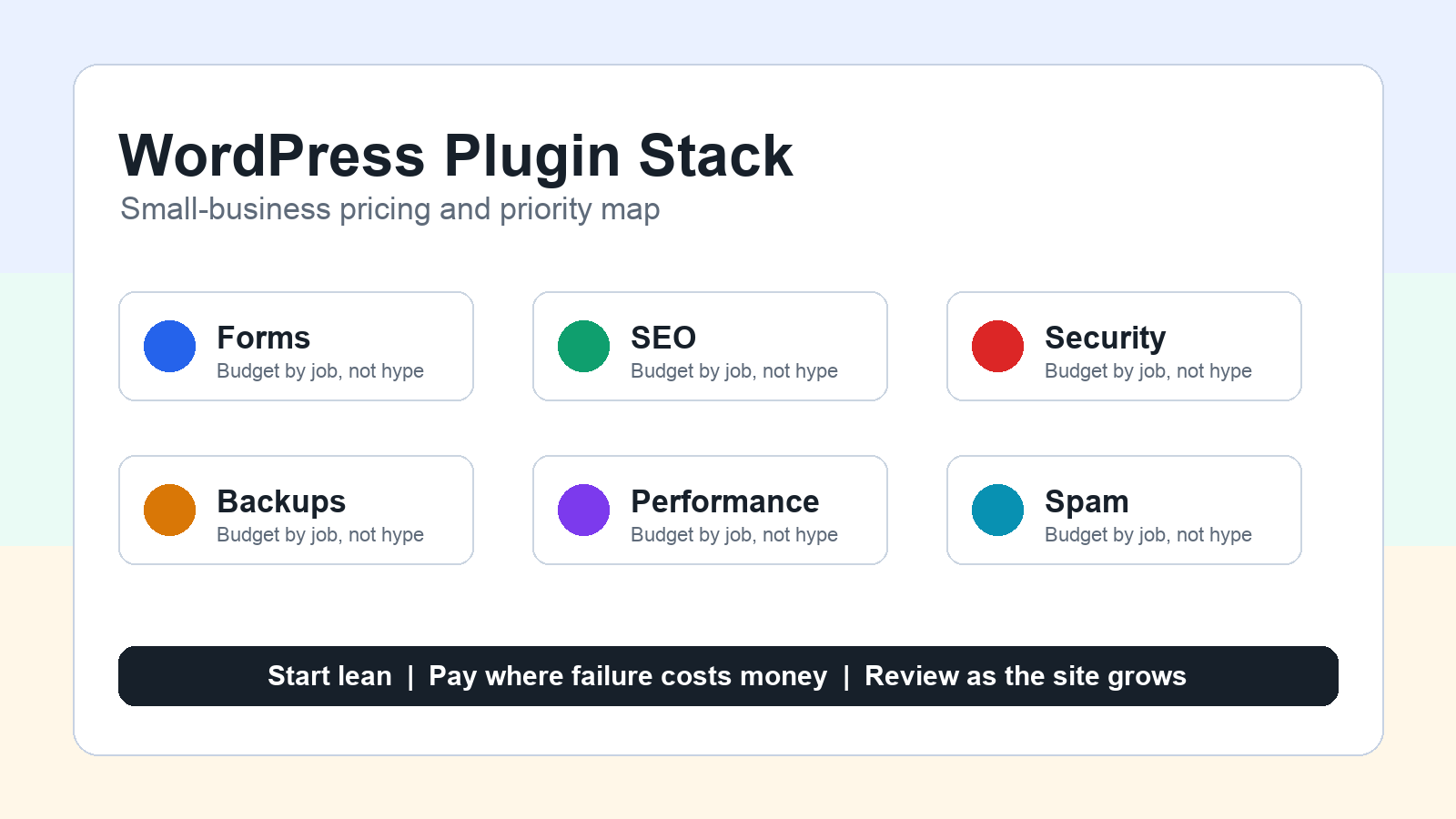Select the Backups card title
Image resolution: width=1456 pixels, height=819 pixels.
281,502
